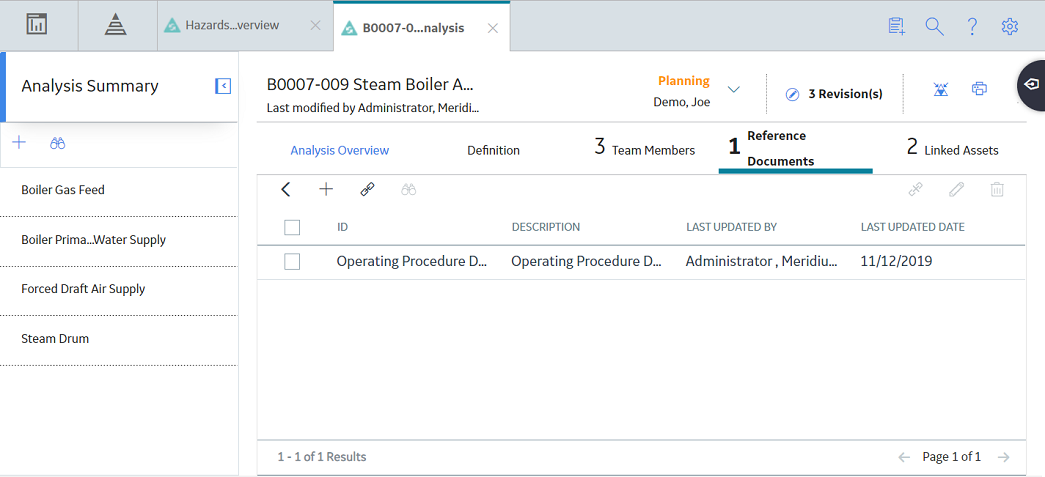Click the grid binoculars search icon
Viewport: 1045px width, 477px height.
(x=409, y=190)
